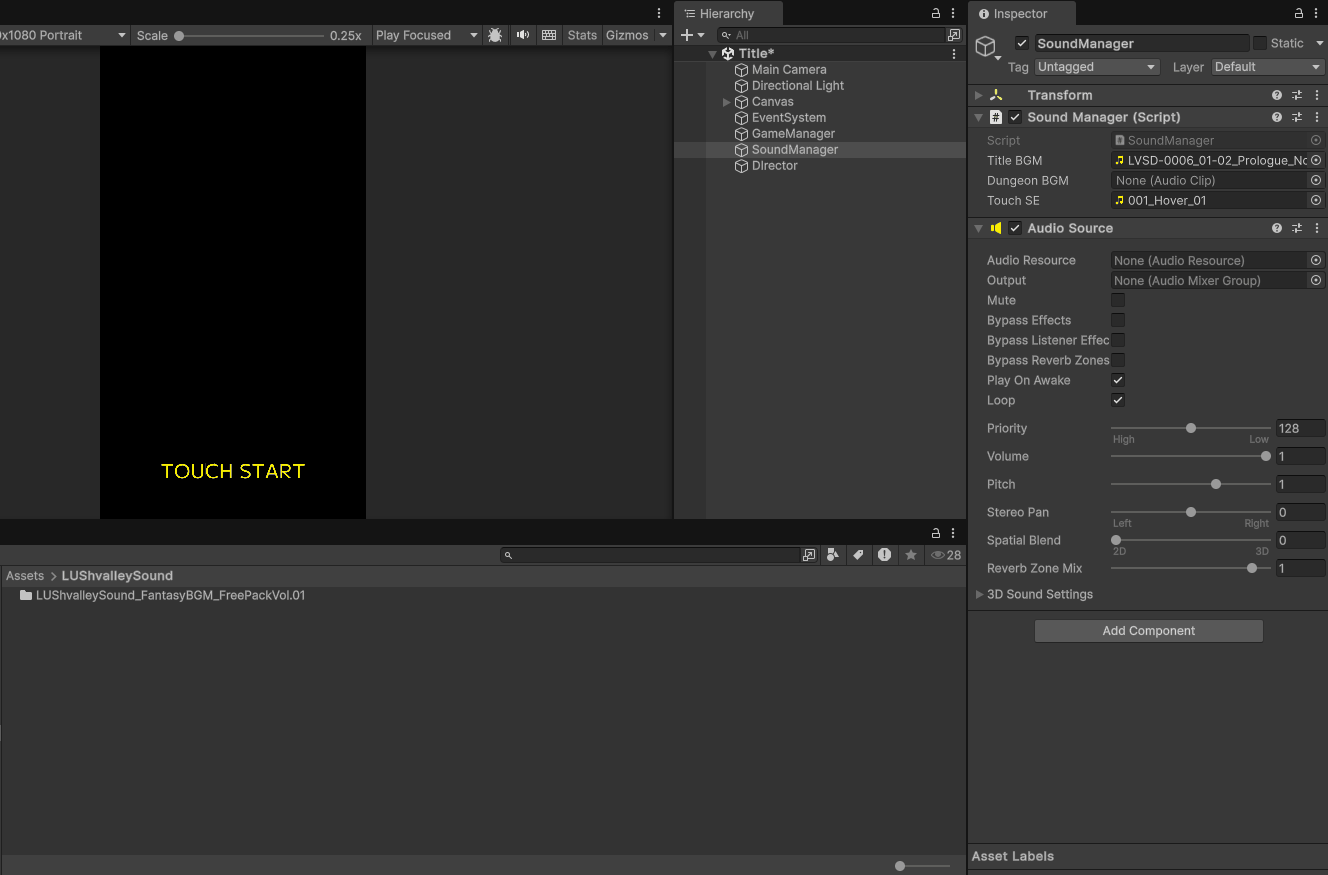The height and width of the screenshot is (875, 1328).
Task: Open Audio Source preset settings icon
Action: click(x=1297, y=228)
